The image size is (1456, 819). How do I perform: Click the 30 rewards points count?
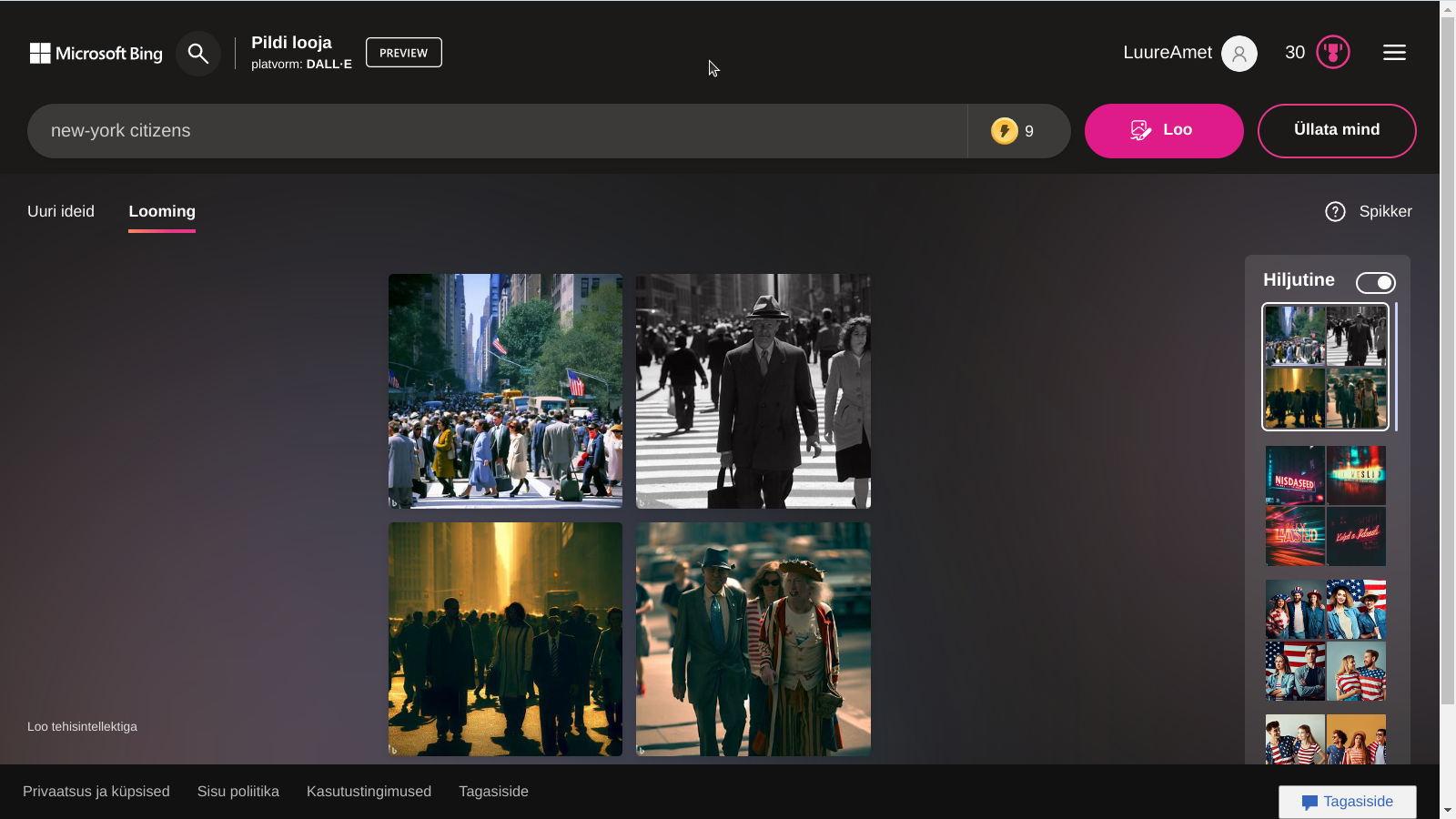tap(1295, 53)
